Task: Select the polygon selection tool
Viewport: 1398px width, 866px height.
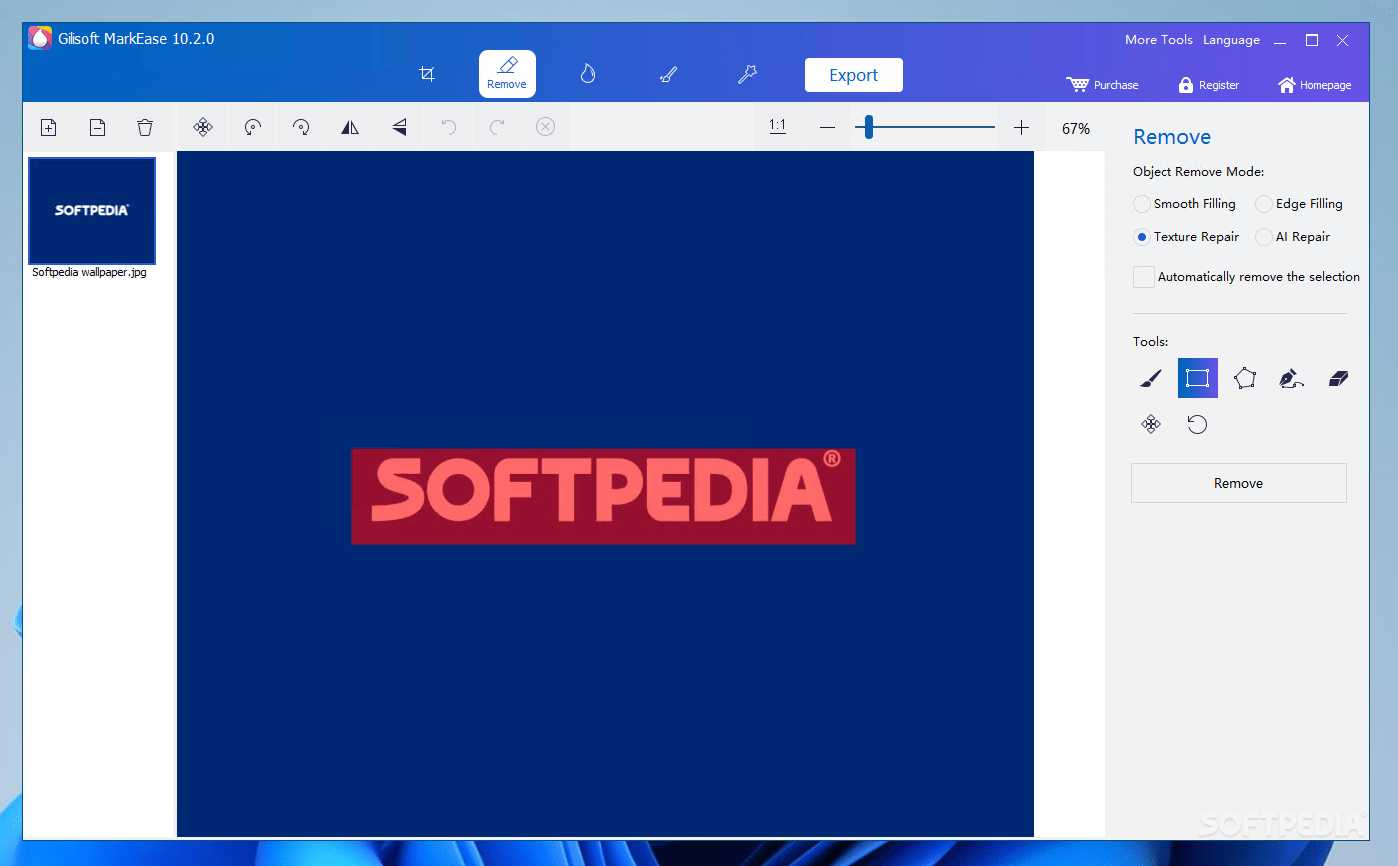Action: [x=1245, y=378]
